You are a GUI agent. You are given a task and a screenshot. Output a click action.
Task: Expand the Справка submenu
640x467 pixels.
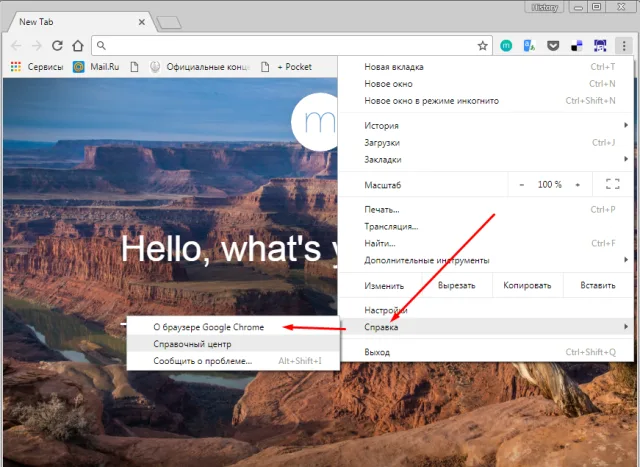tap(486, 327)
